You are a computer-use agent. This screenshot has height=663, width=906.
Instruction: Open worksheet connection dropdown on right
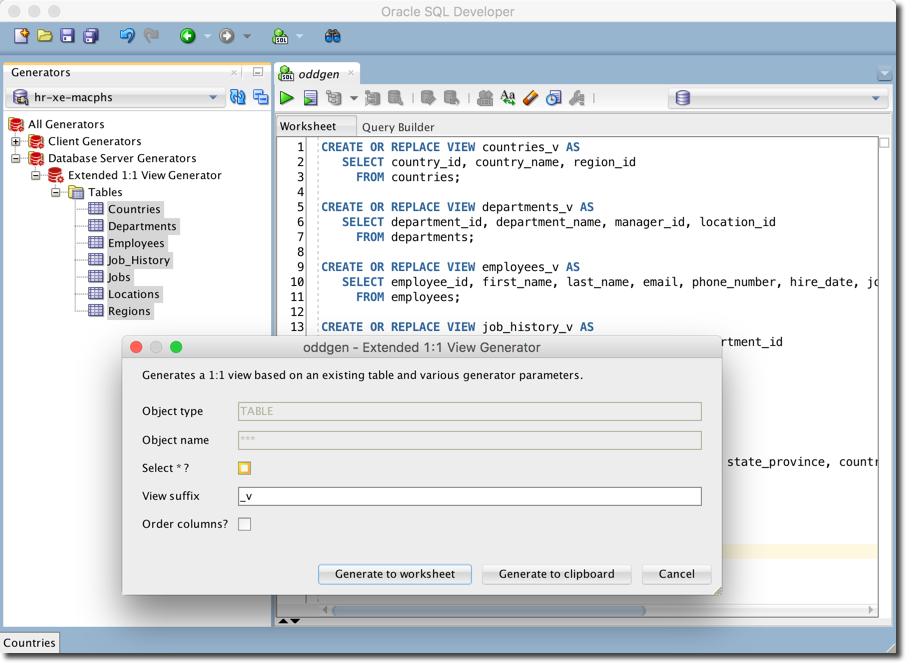click(875, 98)
